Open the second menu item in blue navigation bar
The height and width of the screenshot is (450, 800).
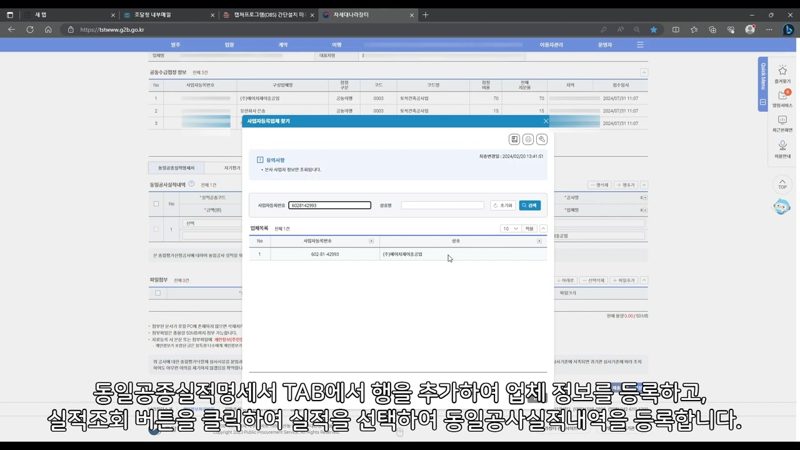(x=229, y=45)
